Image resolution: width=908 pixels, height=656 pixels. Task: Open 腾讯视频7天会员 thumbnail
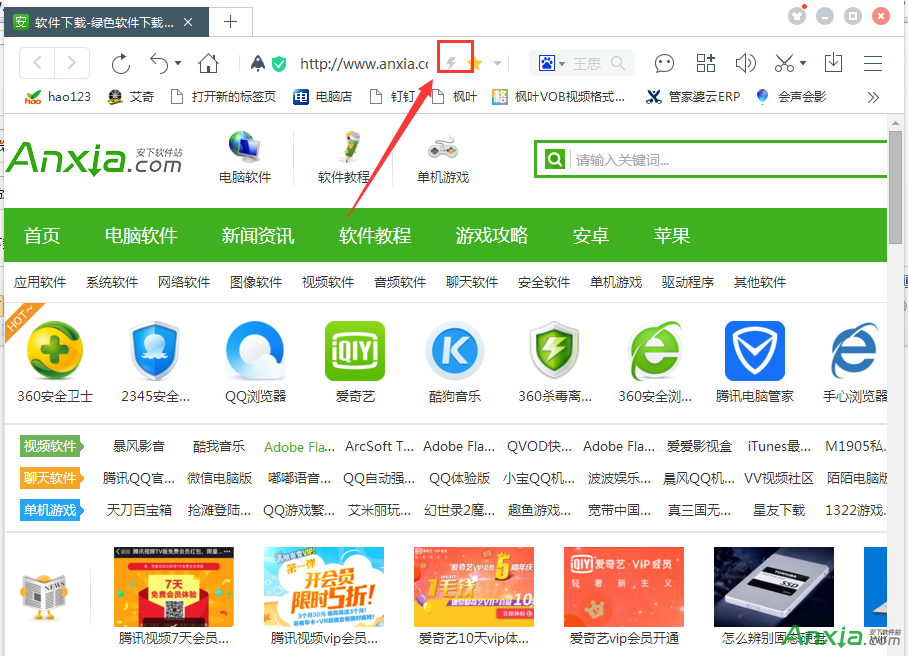tap(174, 587)
